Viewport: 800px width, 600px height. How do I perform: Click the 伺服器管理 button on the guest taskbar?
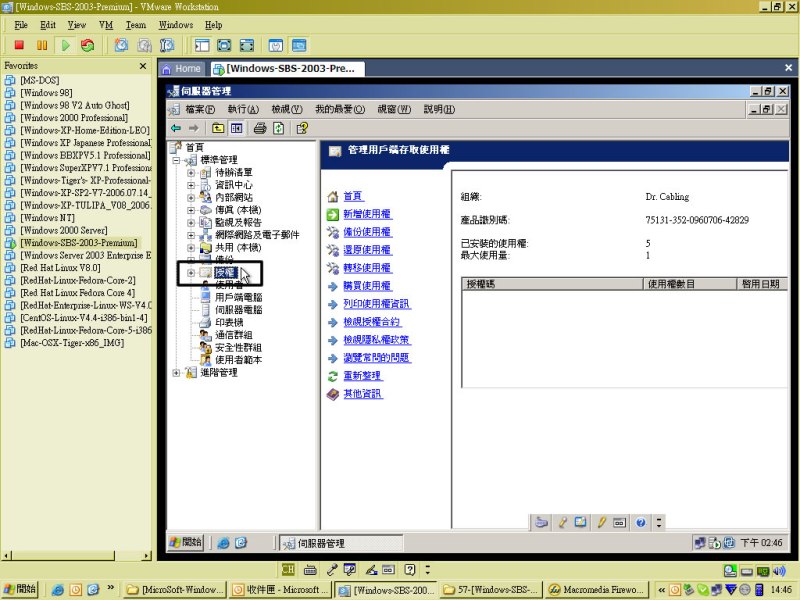tap(341, 543)
